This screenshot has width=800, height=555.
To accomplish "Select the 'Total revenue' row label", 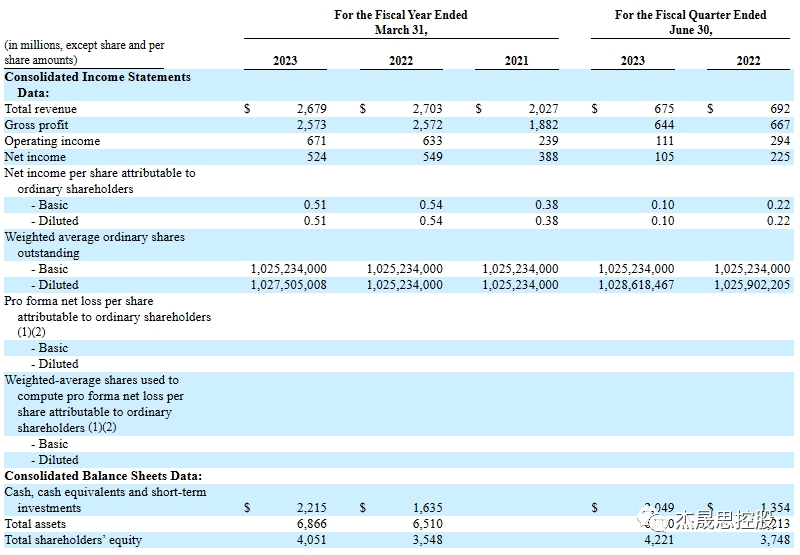I will pos(41,109).
